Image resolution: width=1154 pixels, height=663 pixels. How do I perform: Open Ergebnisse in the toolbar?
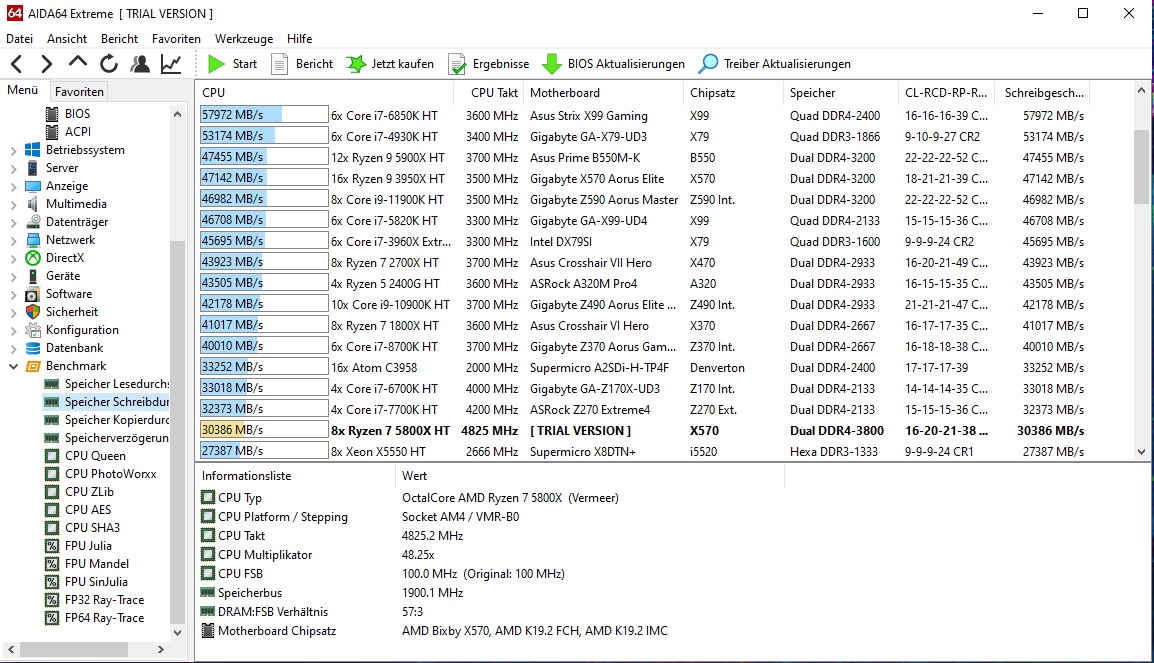tap(489, 64)
